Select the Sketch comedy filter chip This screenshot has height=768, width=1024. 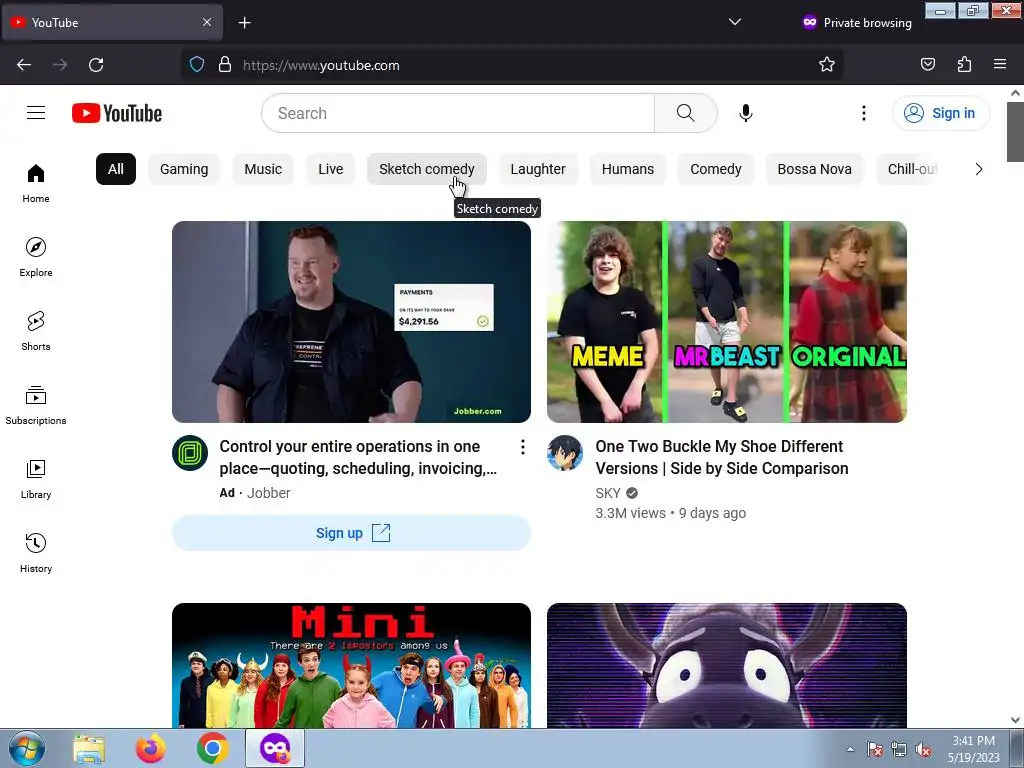pos(427,169)
